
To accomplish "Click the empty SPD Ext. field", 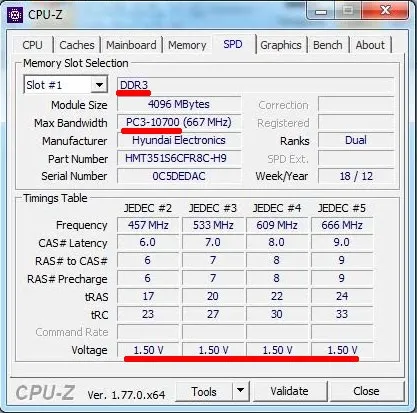I will 356,158.
